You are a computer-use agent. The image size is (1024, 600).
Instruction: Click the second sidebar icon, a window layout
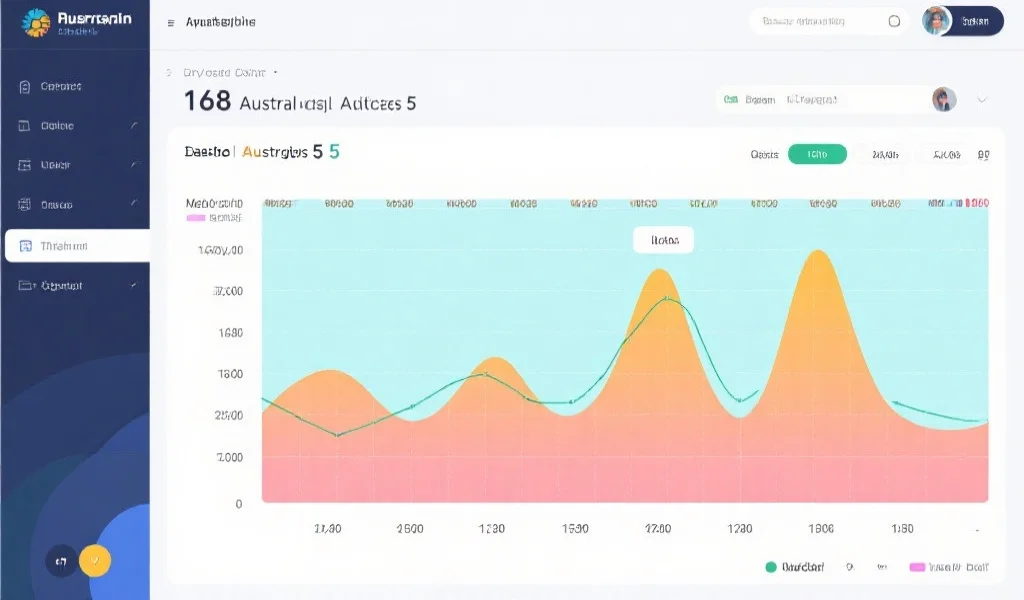24,125
